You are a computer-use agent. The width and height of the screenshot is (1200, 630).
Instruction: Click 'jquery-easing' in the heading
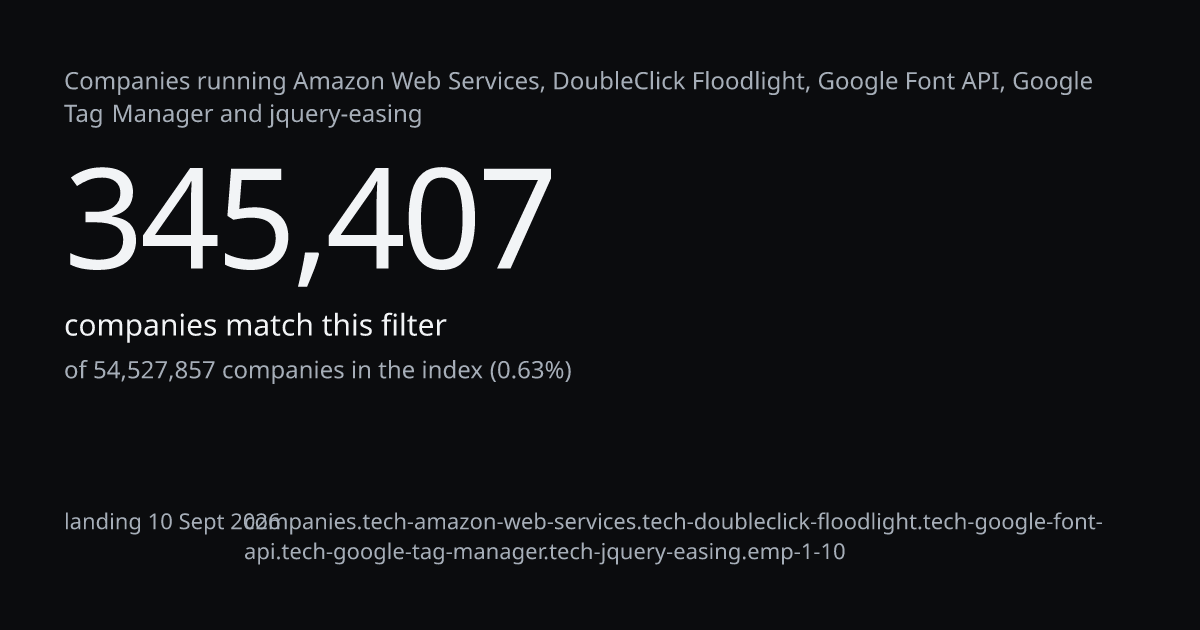(x=345, y=114)
